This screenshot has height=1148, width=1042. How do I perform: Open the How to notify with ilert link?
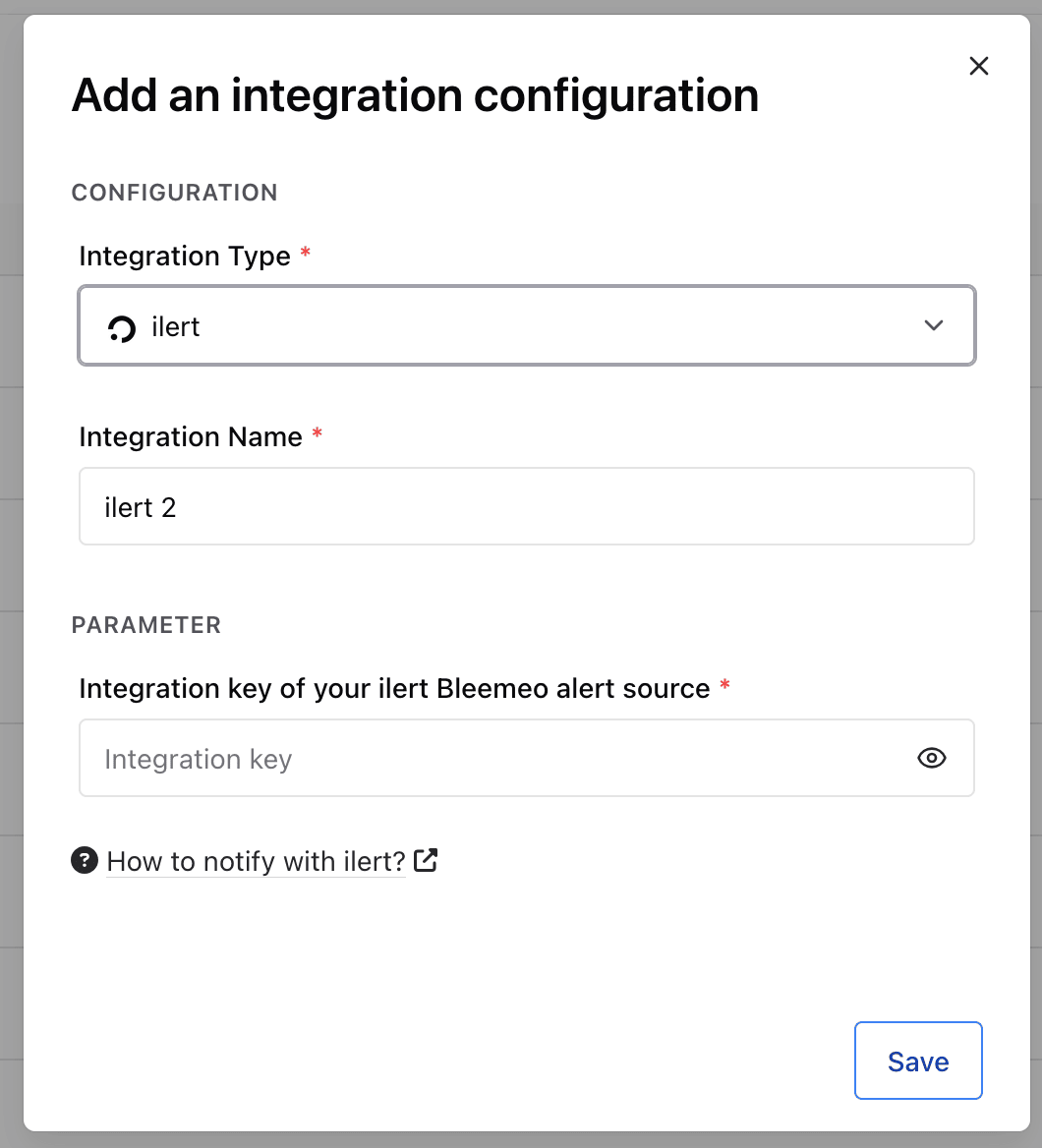pyautogui.click(x=256, y=861)
